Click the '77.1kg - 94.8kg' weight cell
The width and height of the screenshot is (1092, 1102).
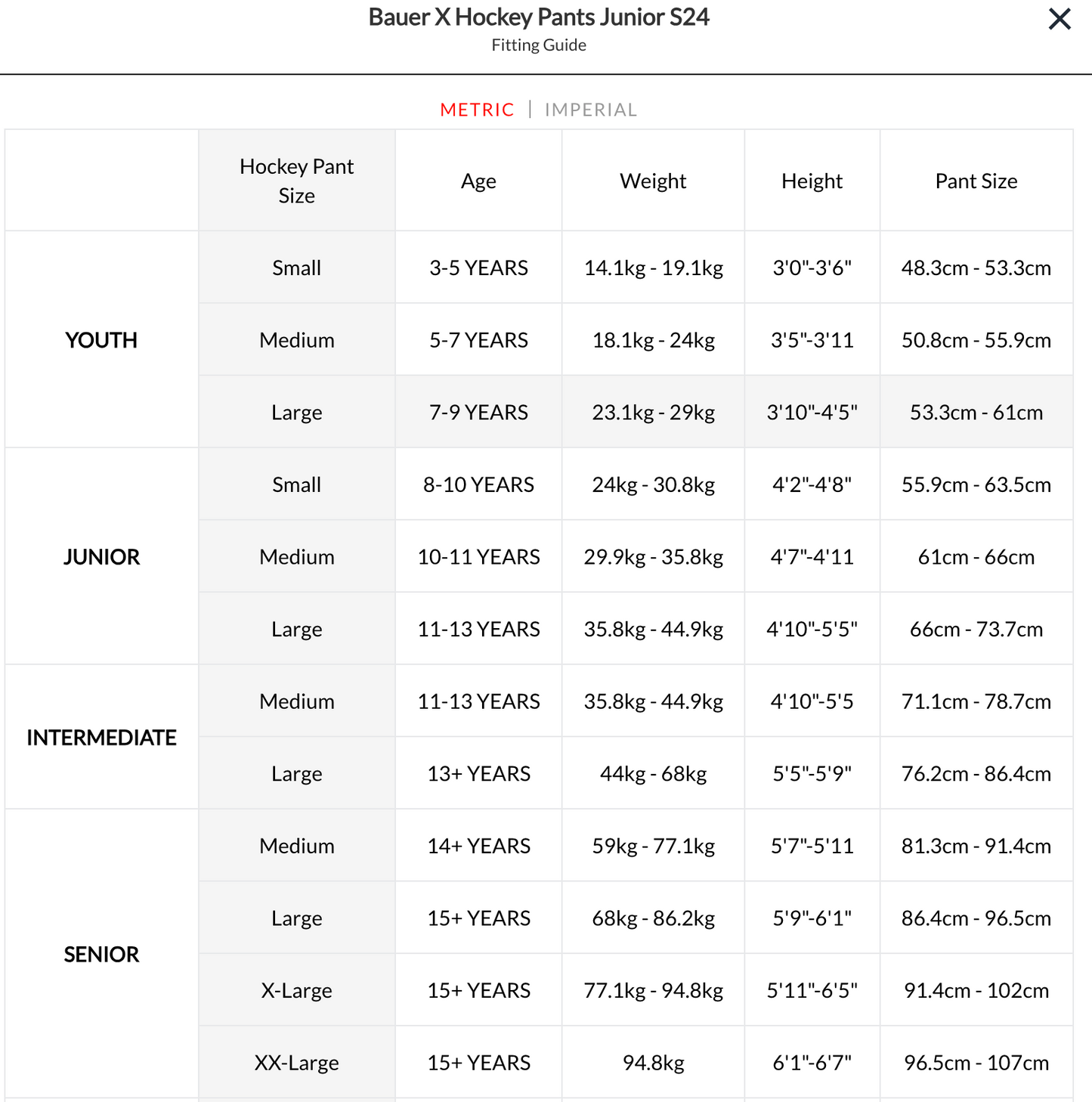(x=653, y=990)
